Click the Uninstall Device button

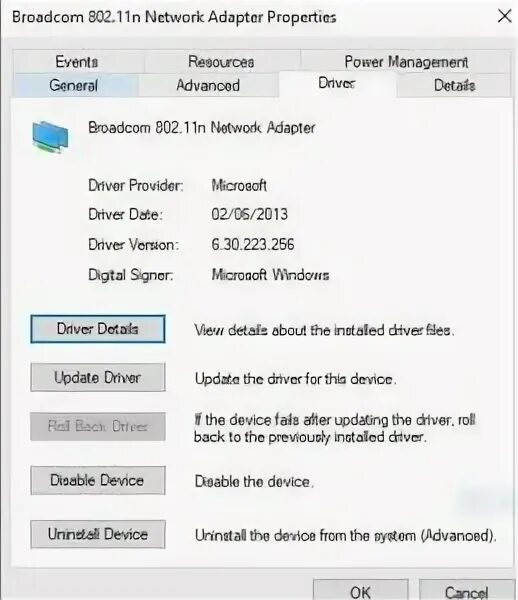[x=98, y=534]
